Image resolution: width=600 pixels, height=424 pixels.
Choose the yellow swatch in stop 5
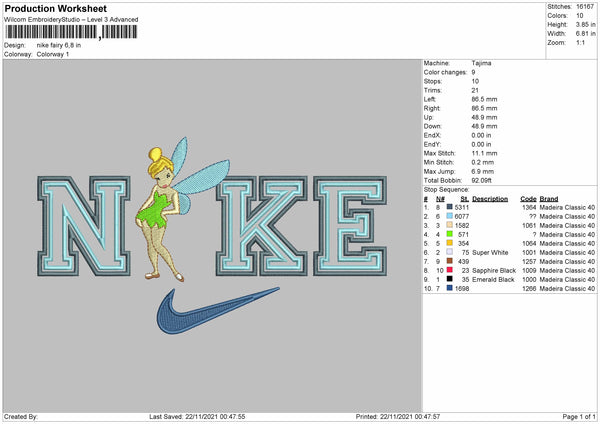450,243
